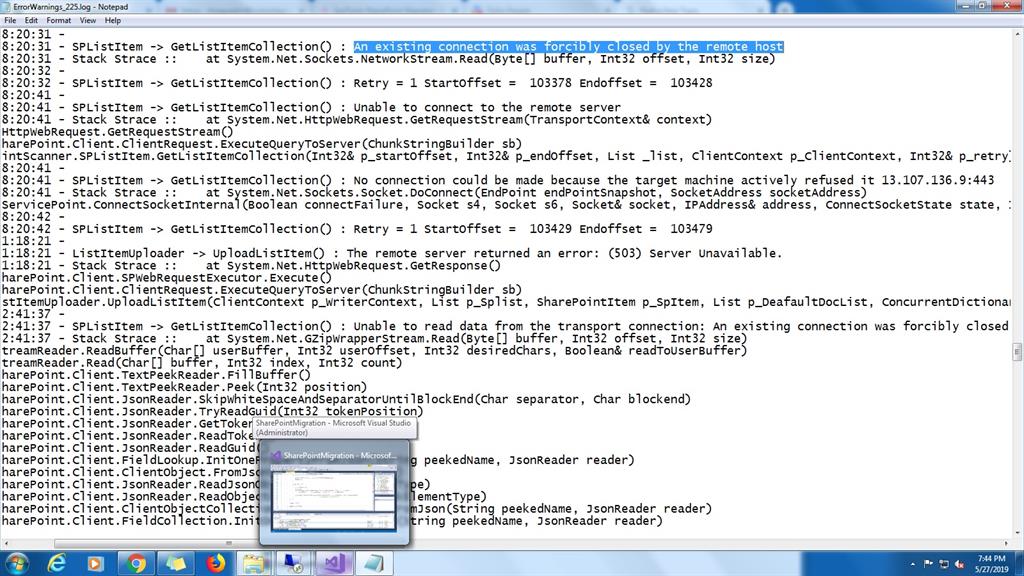Click the 'SPWebRequestExecutor.Execute()' line

coord(167,278)
